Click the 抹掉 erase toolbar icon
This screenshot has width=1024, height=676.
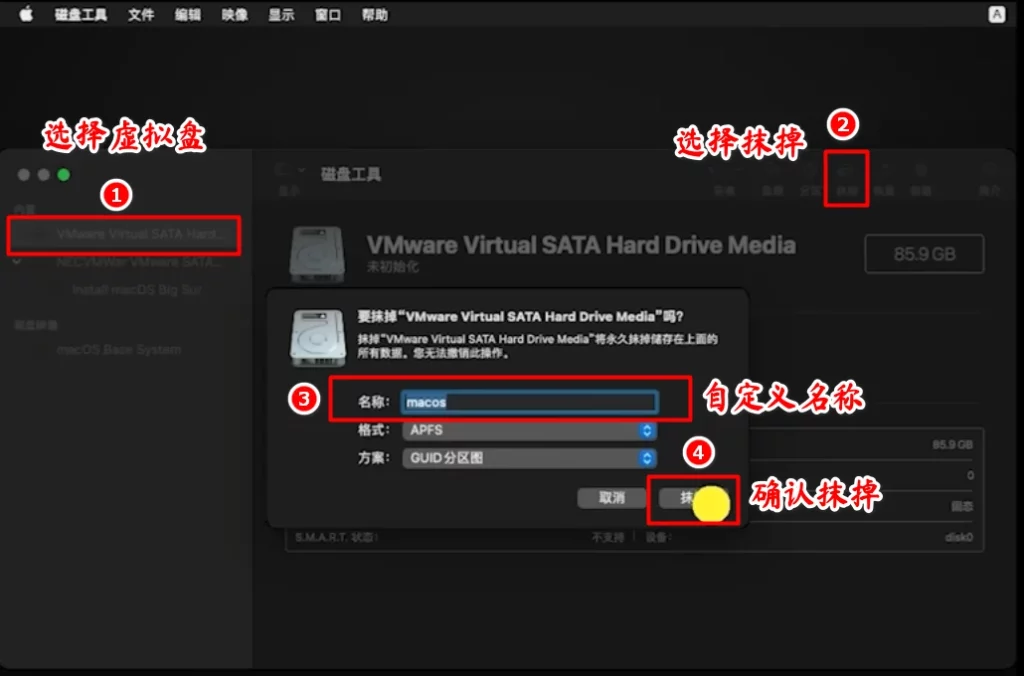point(846,179)
